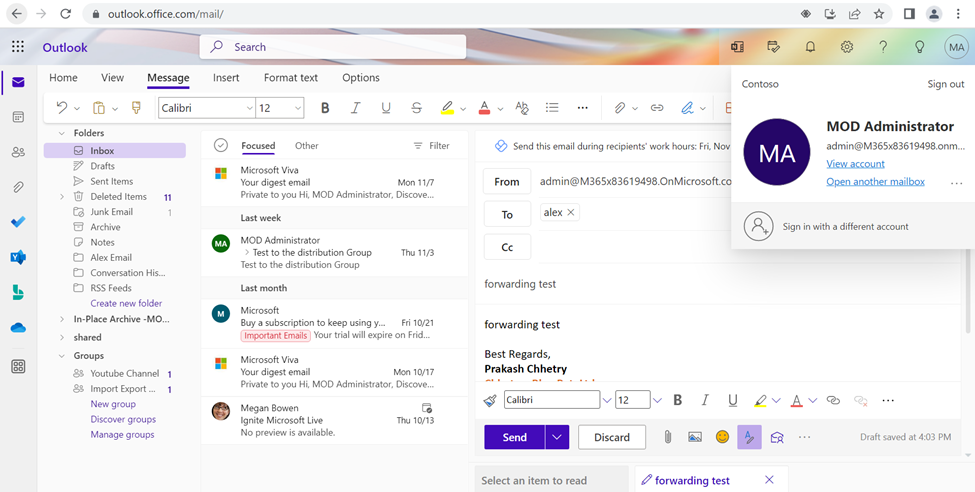Open More apps grid in left rail
This screenshot has width=975, height=492.
pos(18,366)
